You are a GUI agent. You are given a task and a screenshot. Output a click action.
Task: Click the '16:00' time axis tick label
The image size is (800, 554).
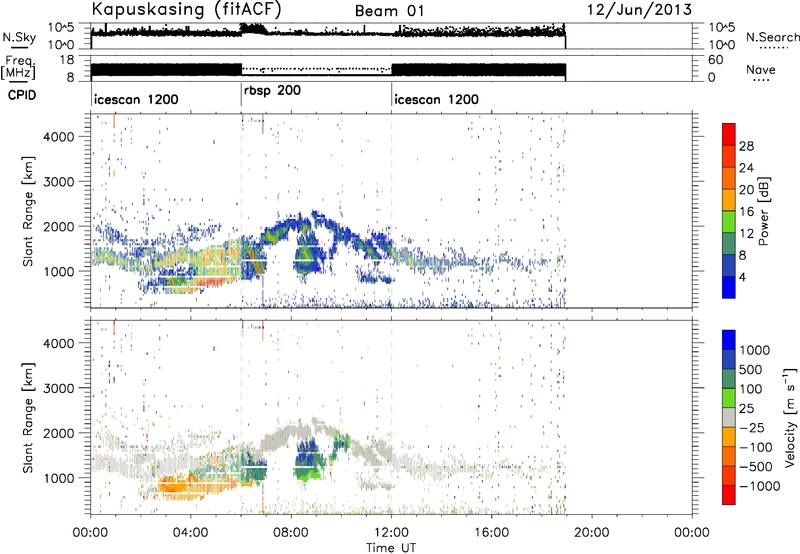[x=491, y=533]
